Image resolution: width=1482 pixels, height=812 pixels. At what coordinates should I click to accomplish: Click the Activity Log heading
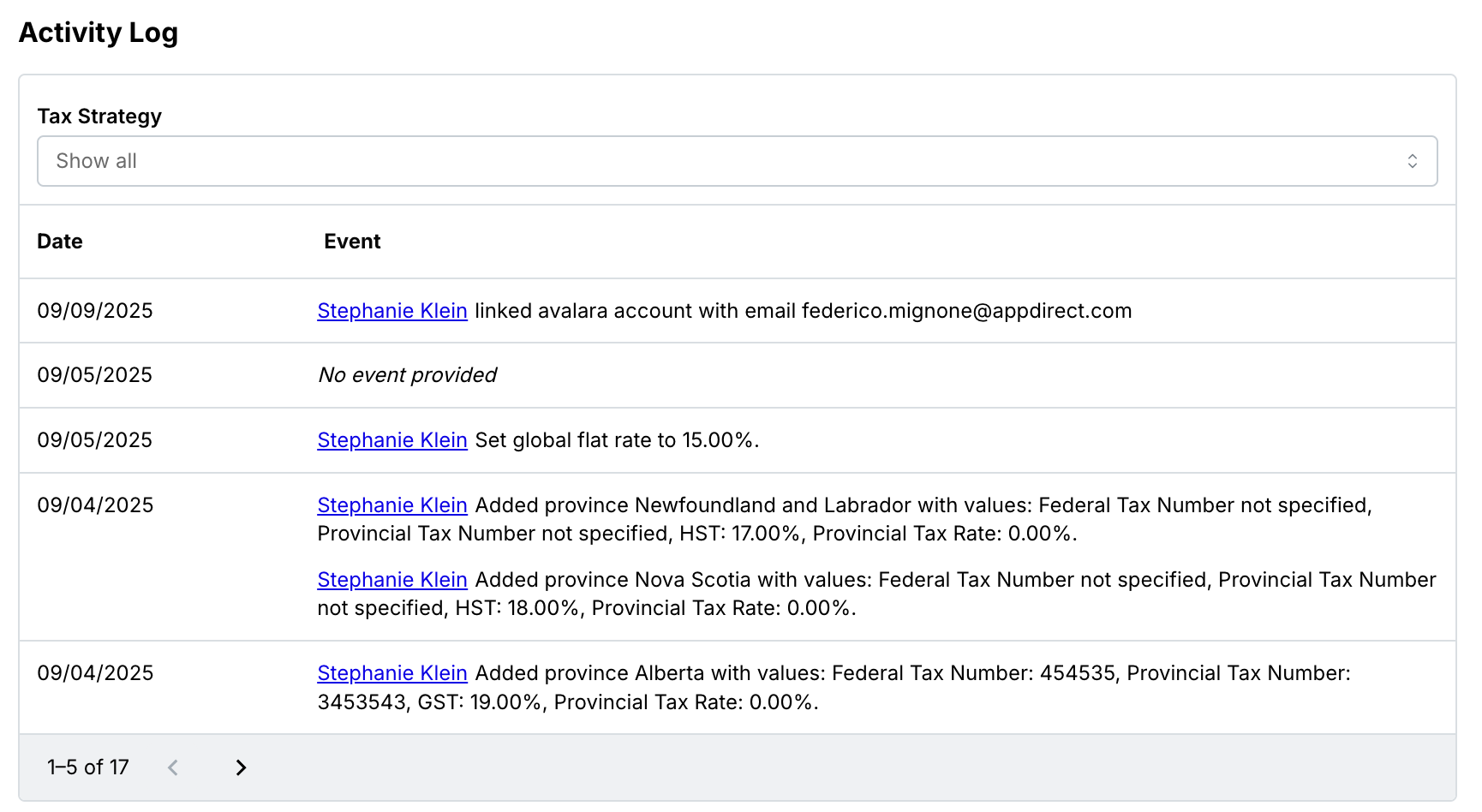[99, 33]
